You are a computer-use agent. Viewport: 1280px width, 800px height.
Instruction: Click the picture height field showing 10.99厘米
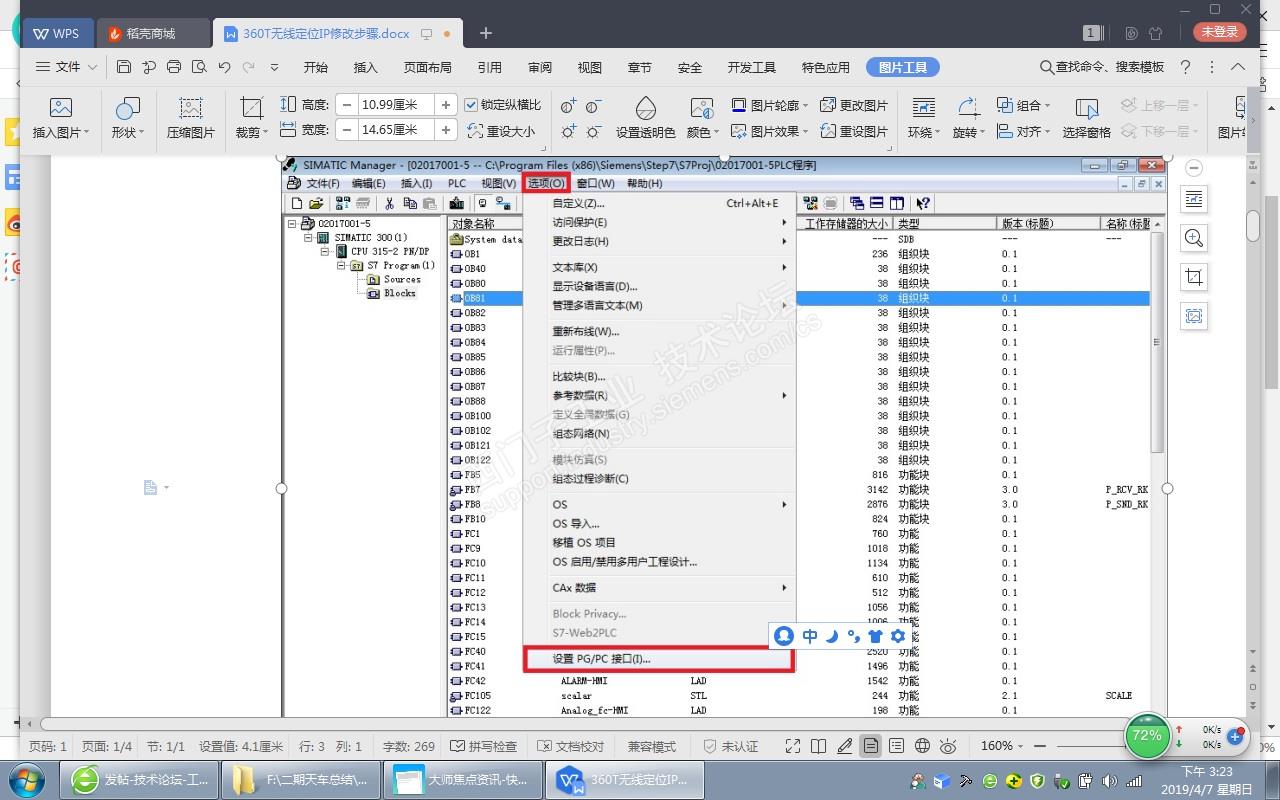pyautogui.click(x=396, y=105)
